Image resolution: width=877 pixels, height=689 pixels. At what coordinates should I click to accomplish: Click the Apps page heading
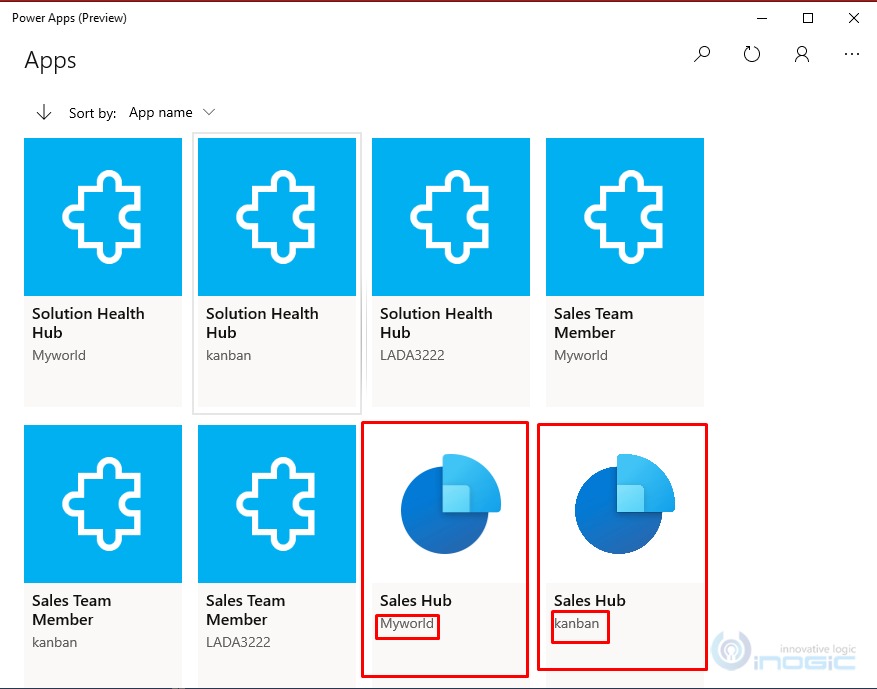50,60
